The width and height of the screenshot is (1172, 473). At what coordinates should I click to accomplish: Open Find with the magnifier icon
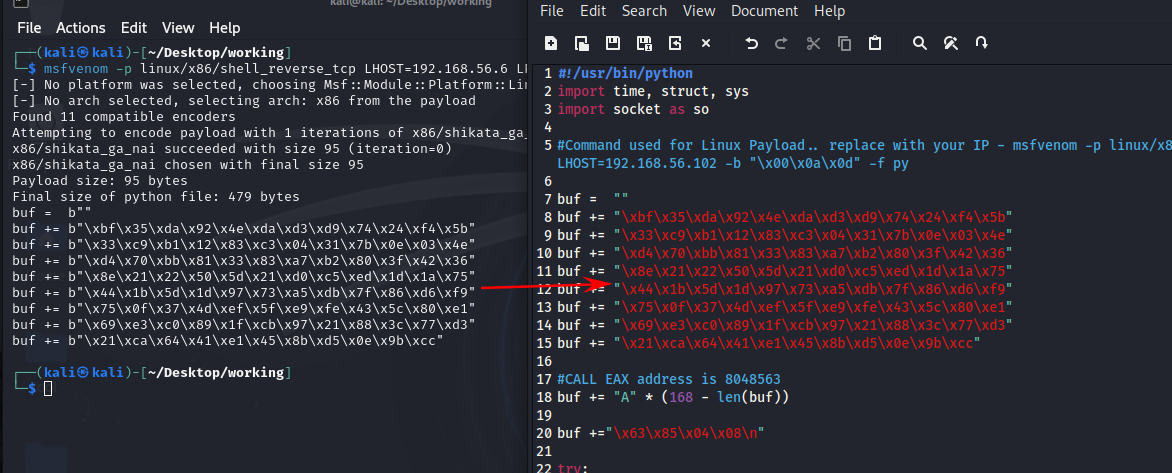920,43
